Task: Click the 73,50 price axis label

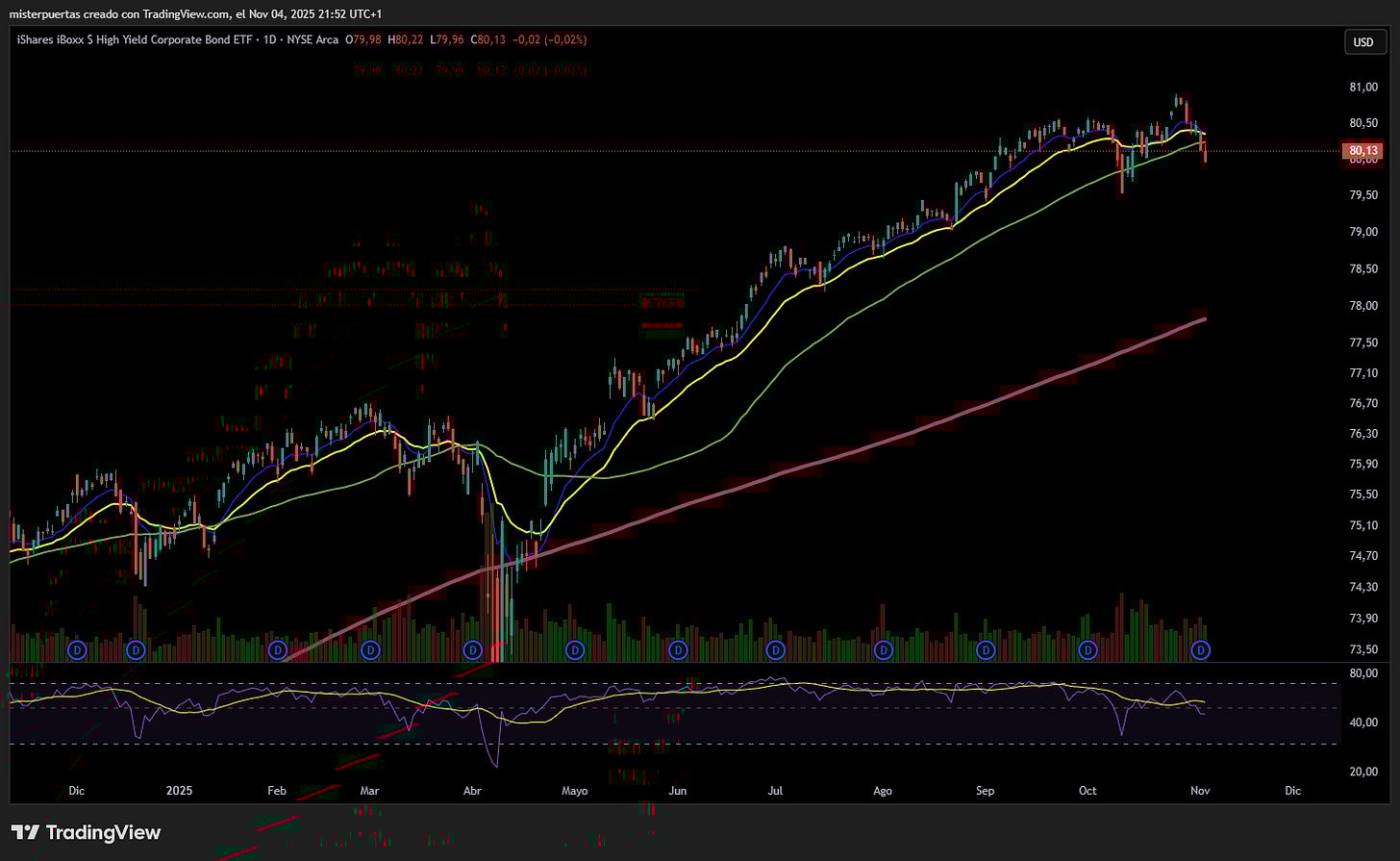Action: 1362,648
